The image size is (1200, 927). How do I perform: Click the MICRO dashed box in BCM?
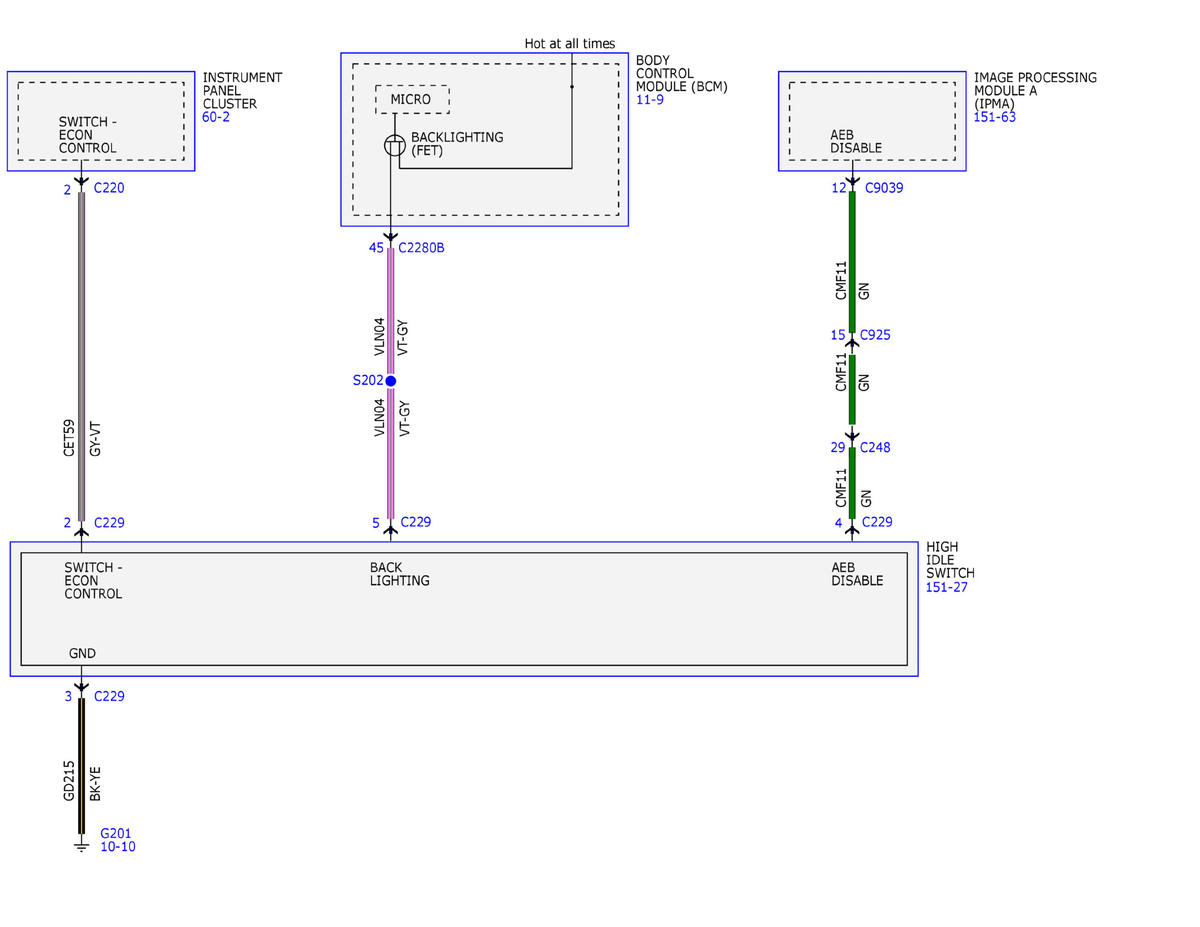tap(412, 100)
